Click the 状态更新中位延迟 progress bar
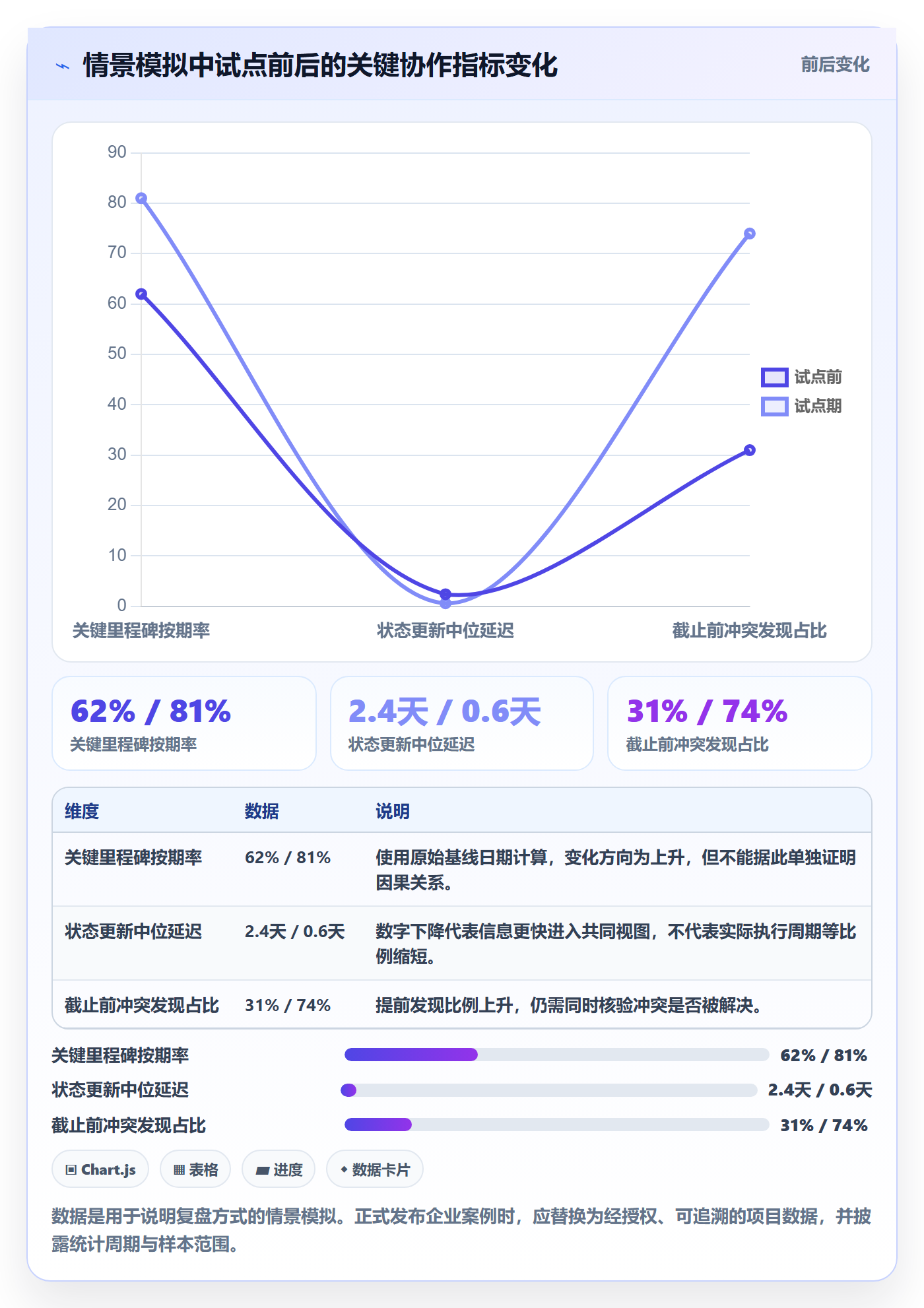 click(x=549, y=1090)
